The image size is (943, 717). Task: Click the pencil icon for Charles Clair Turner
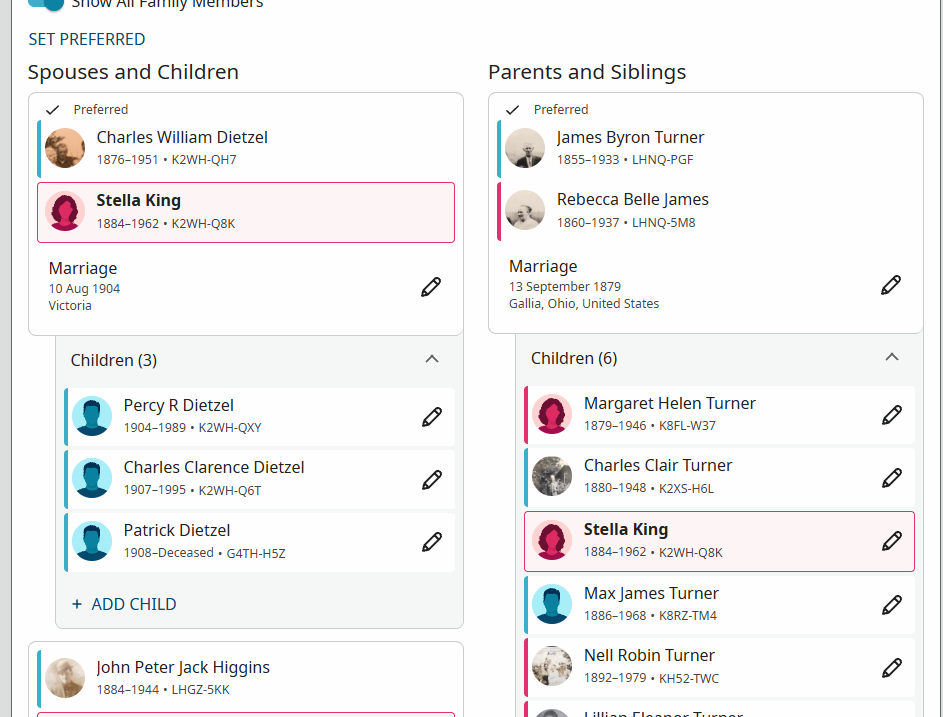[x=892, y=478]
